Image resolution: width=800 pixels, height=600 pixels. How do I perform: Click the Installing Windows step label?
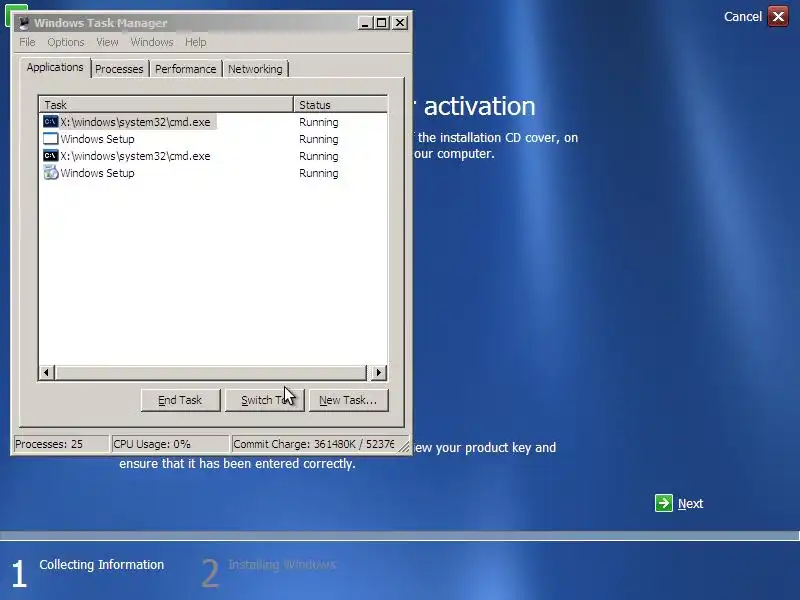point(282,565)
